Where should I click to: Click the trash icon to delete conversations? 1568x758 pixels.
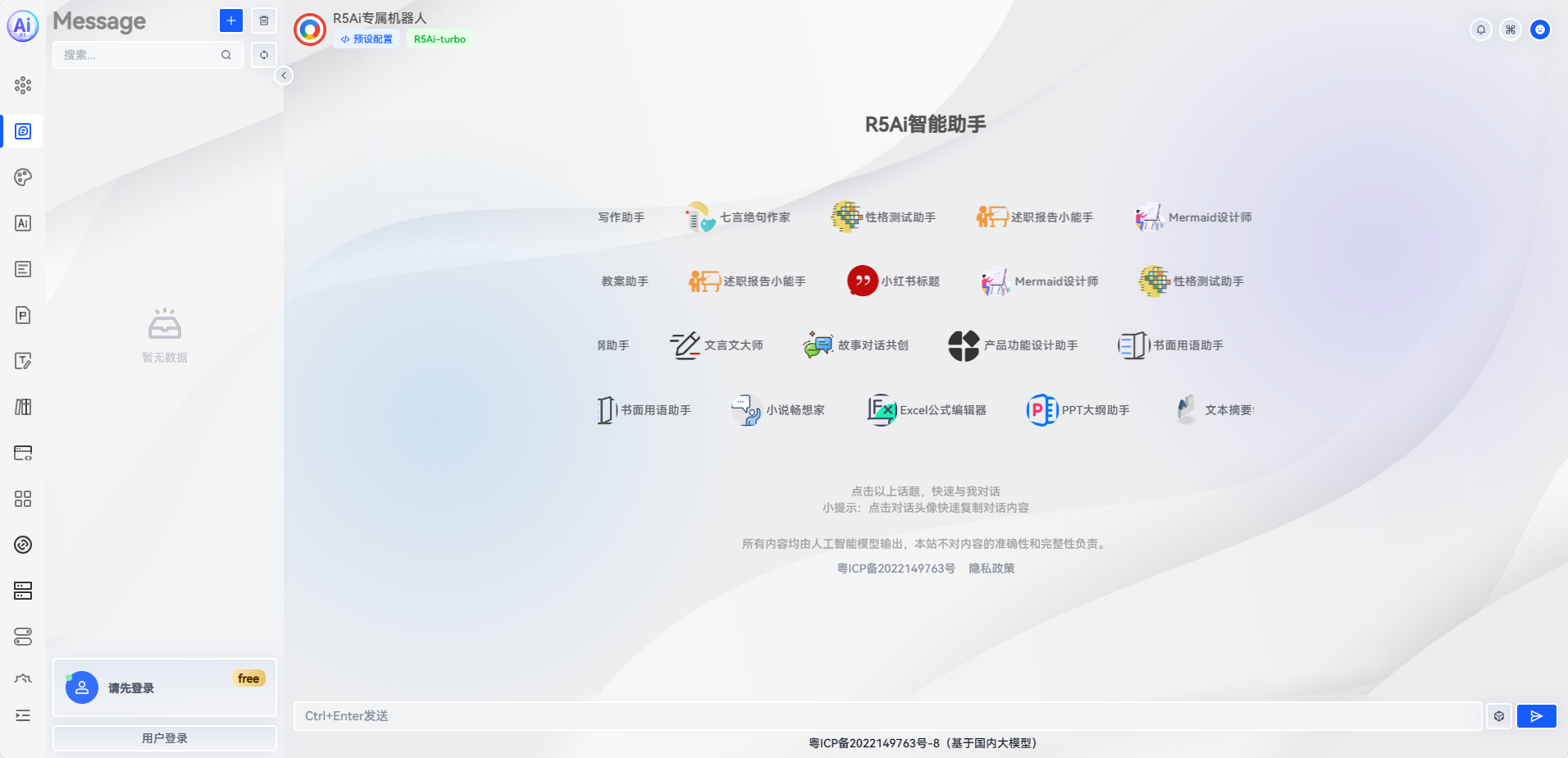[x=264, y=21]
